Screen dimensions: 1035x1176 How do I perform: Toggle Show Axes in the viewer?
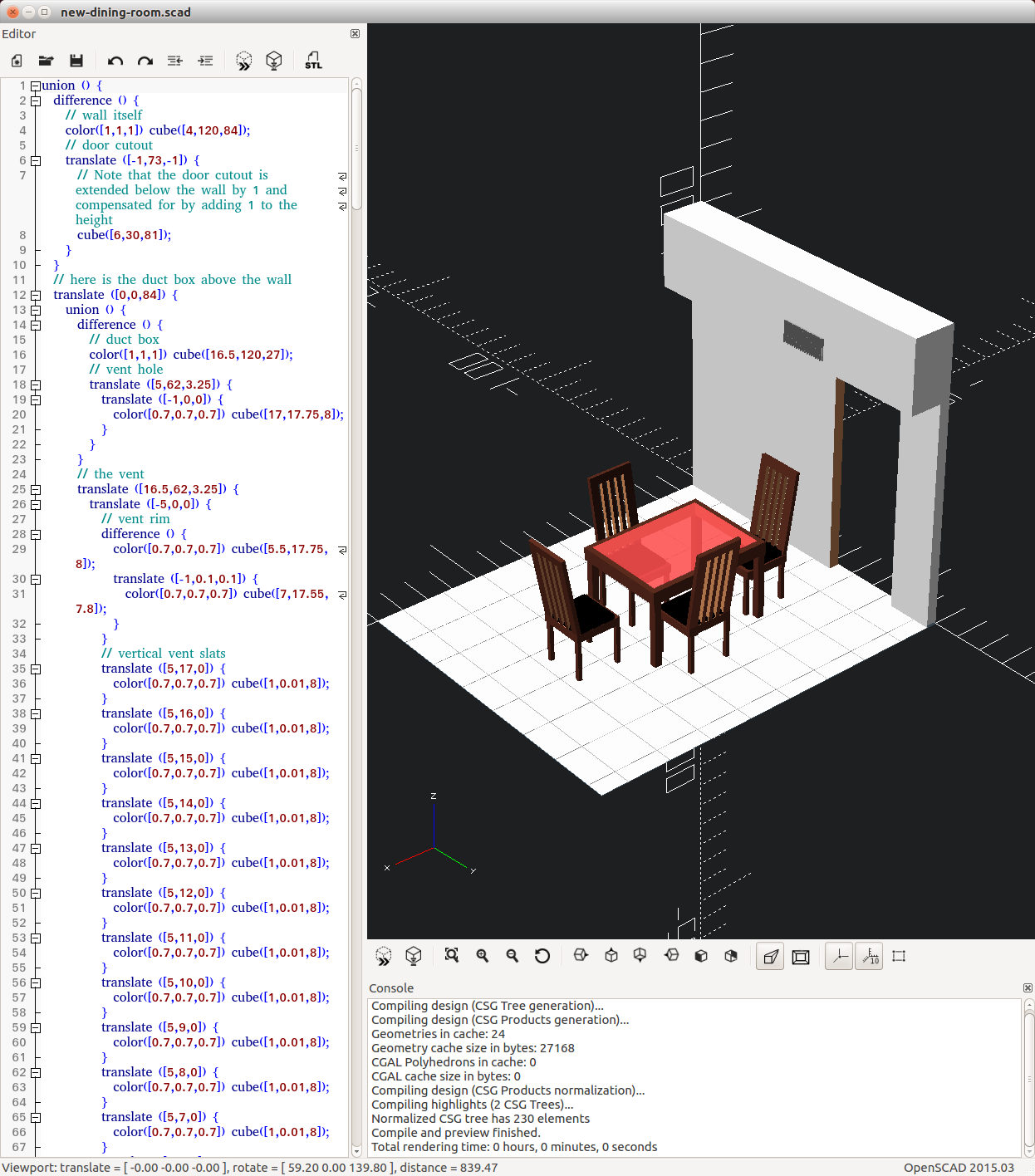840,957
